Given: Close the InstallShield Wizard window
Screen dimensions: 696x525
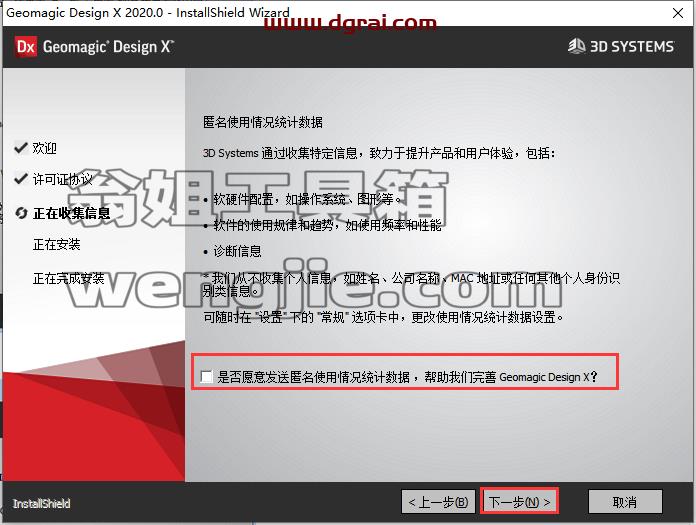Looking at the screenshot, I should pos(678,13).
